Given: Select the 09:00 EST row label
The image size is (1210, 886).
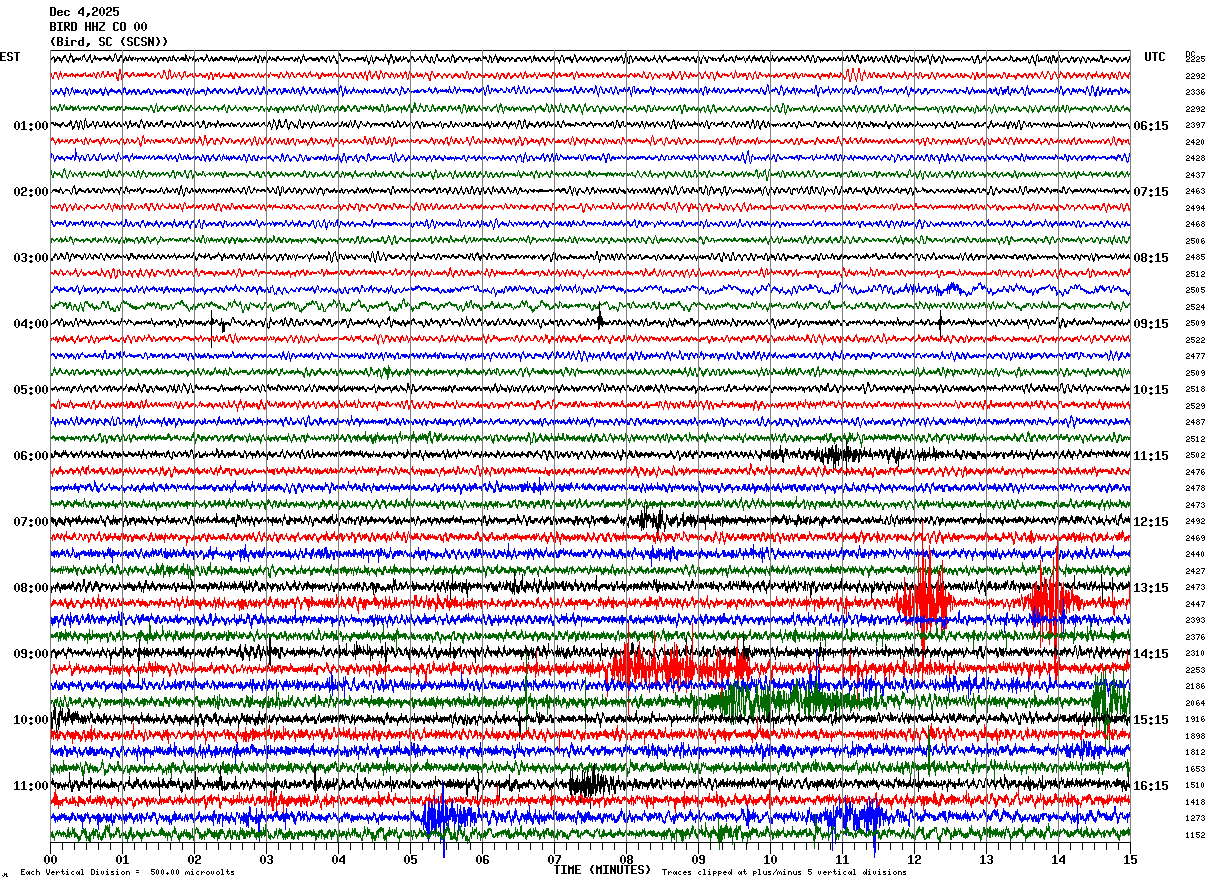Looking at the screenshot, I should 31,654.
